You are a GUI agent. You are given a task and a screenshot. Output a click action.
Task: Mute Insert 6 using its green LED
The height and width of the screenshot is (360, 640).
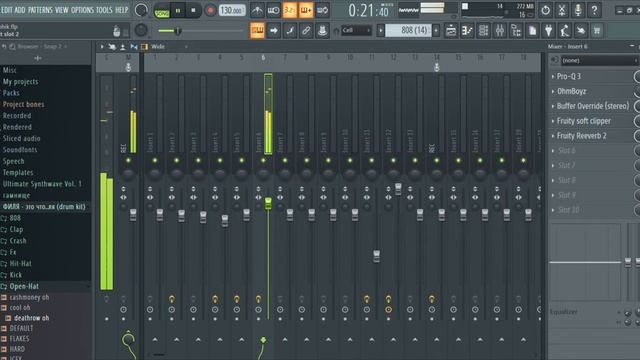263,160
